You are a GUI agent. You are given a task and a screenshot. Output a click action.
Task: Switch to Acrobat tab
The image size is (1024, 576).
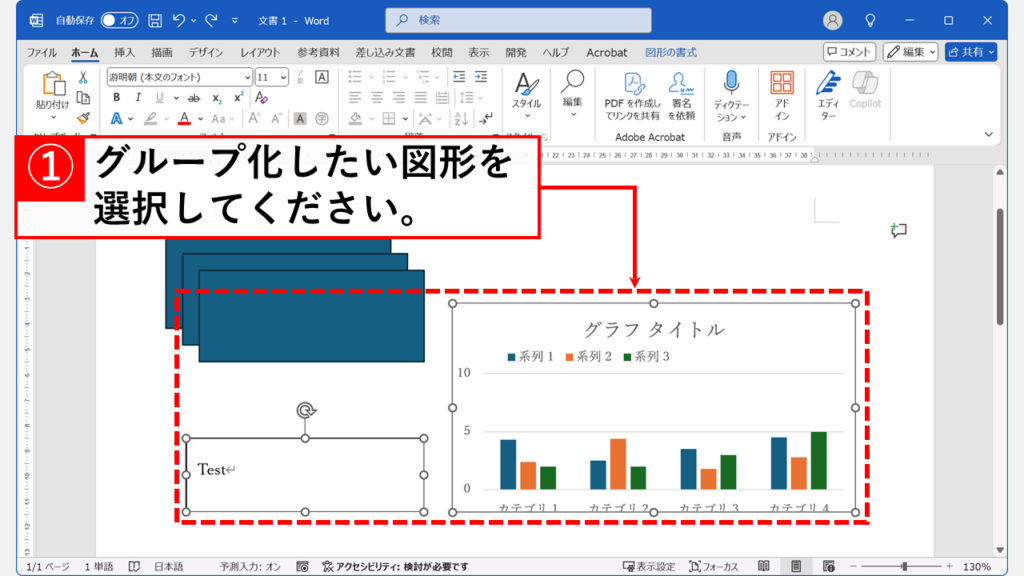(607, 52)
